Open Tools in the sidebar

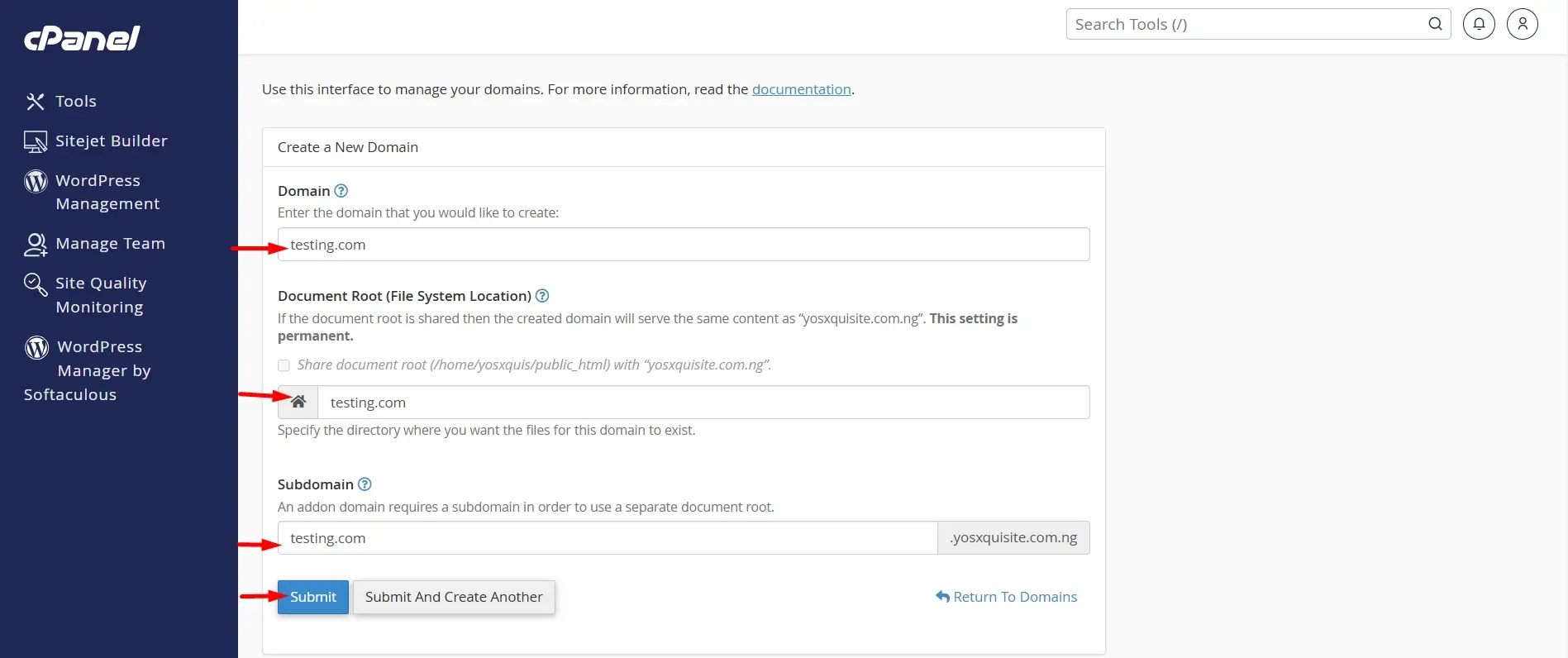(x=76, y=102)
